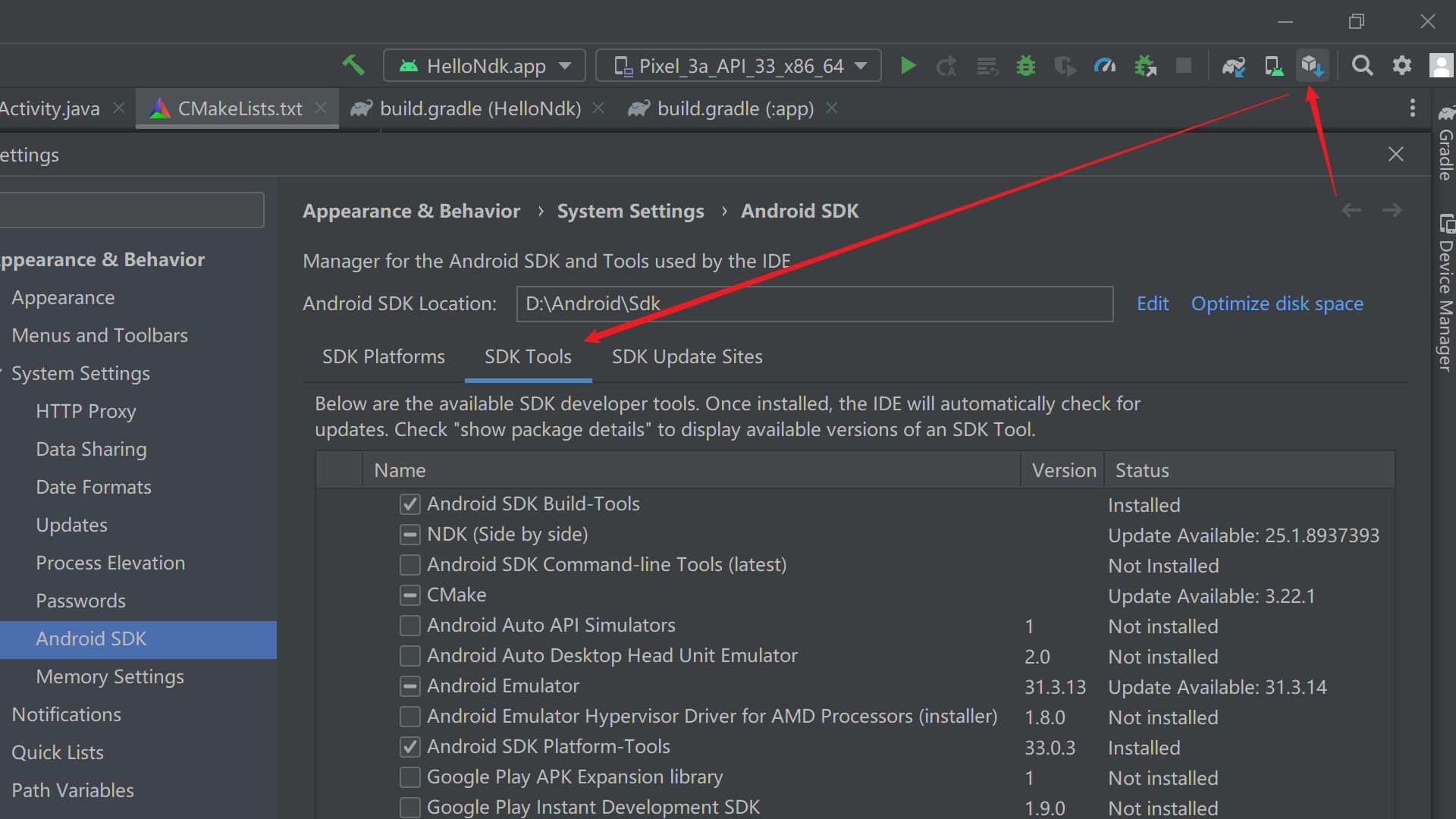Switch to the SDK Platforms tab

[x=384, y=357]
